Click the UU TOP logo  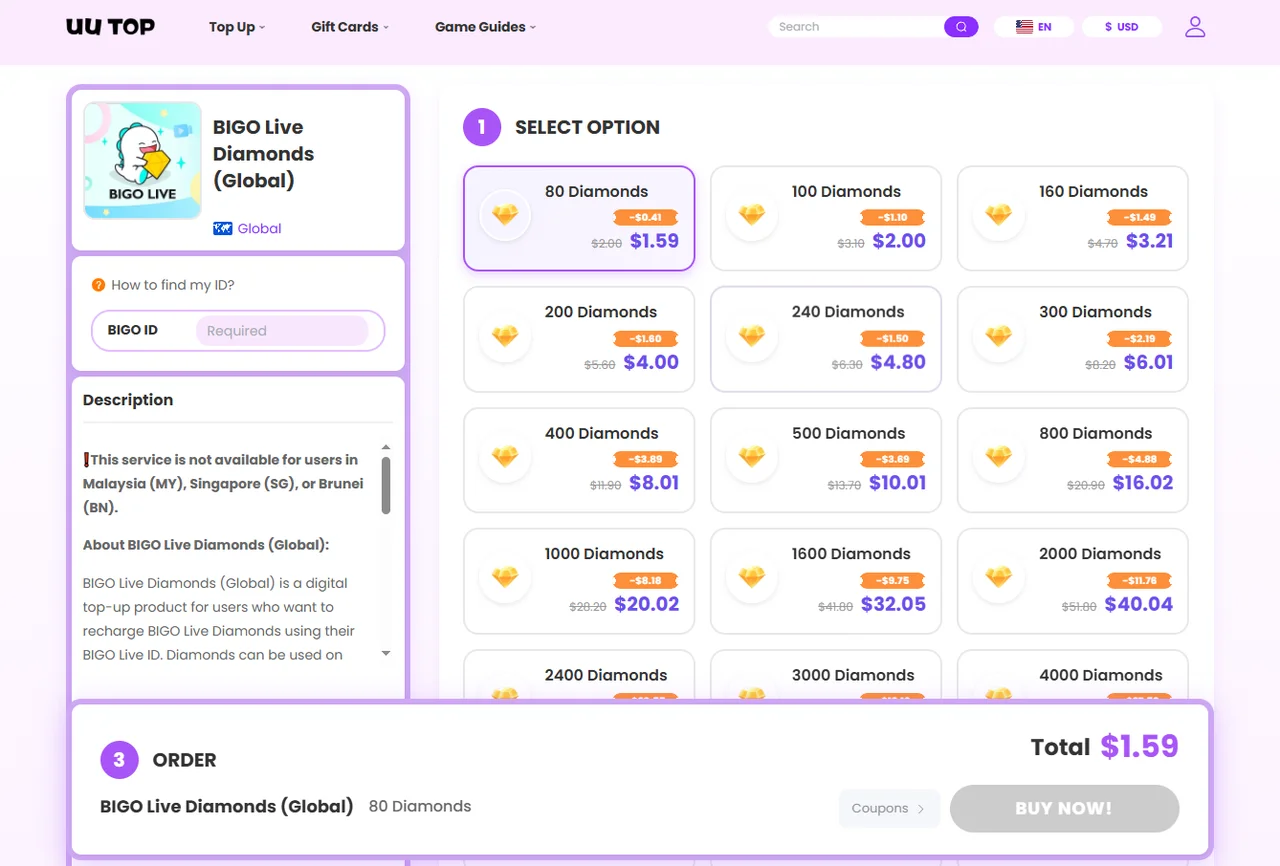pos(110,27)
